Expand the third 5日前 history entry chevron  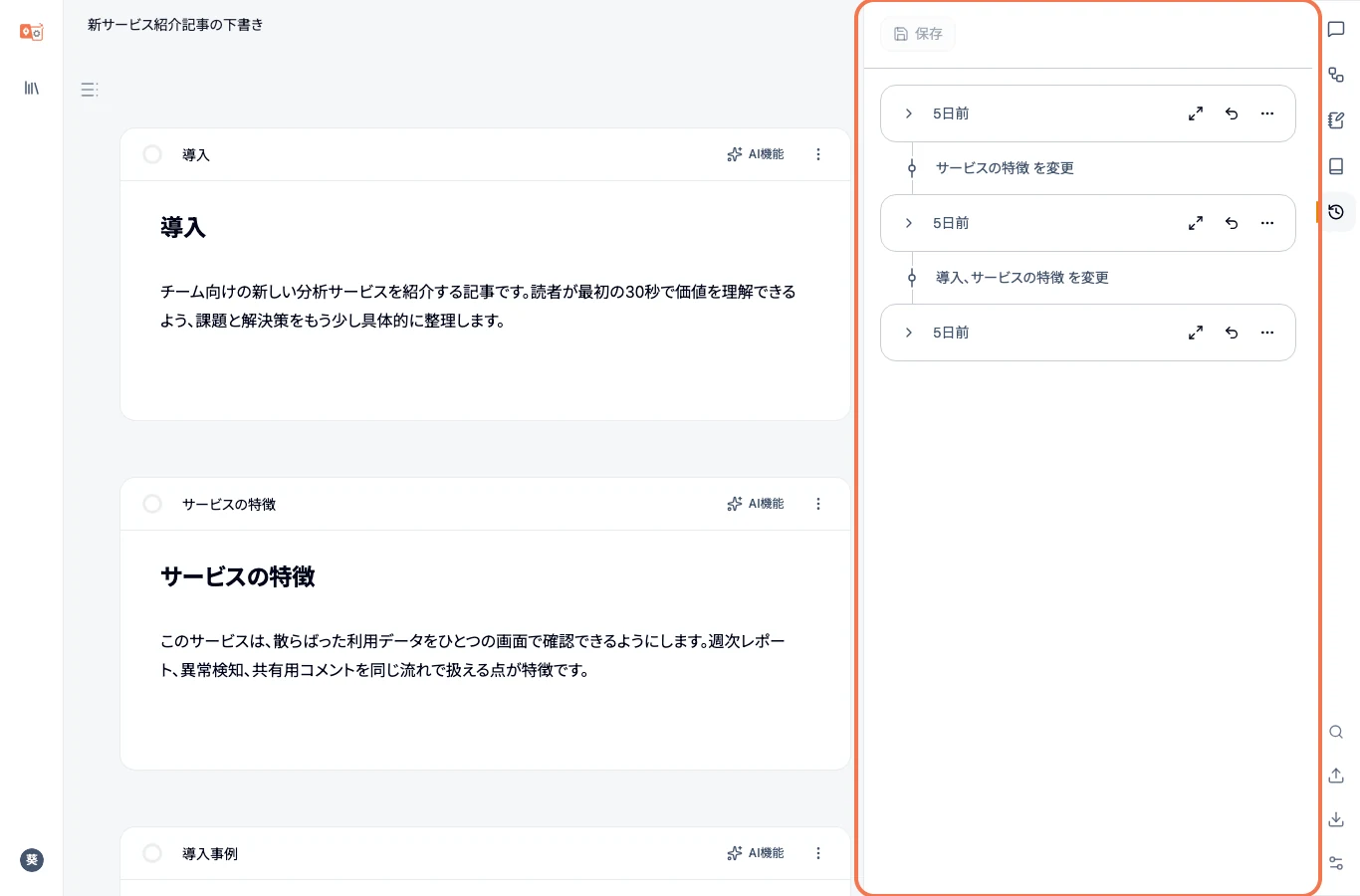click(909, 333)
